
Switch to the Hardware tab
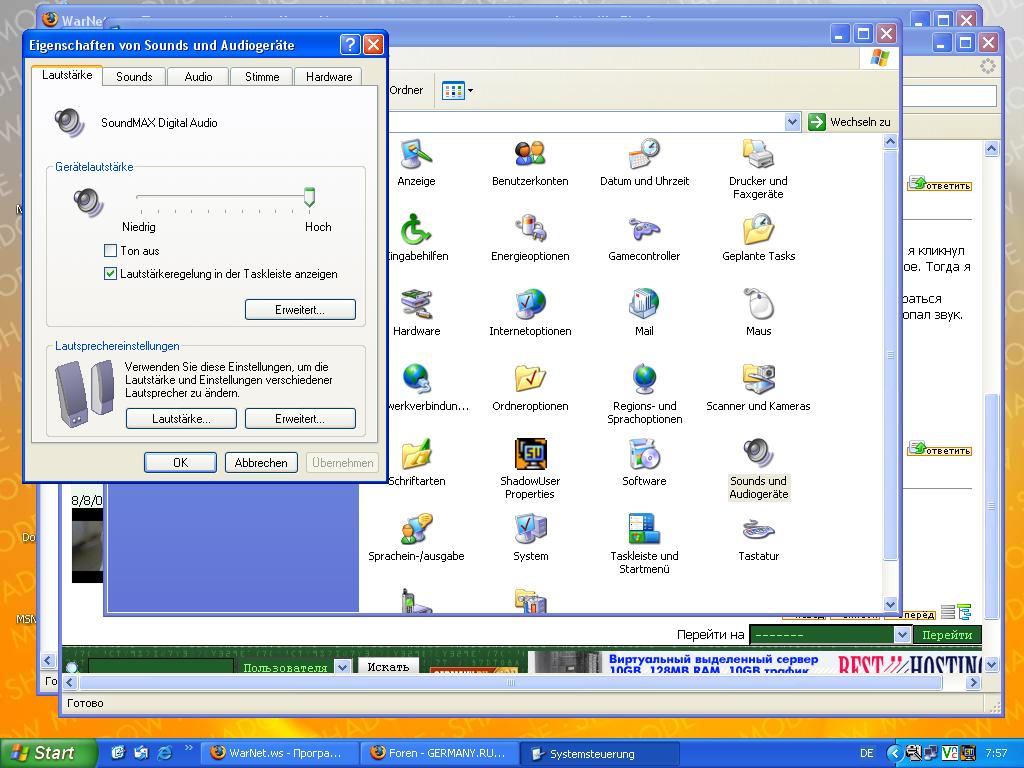coord(329,77)
